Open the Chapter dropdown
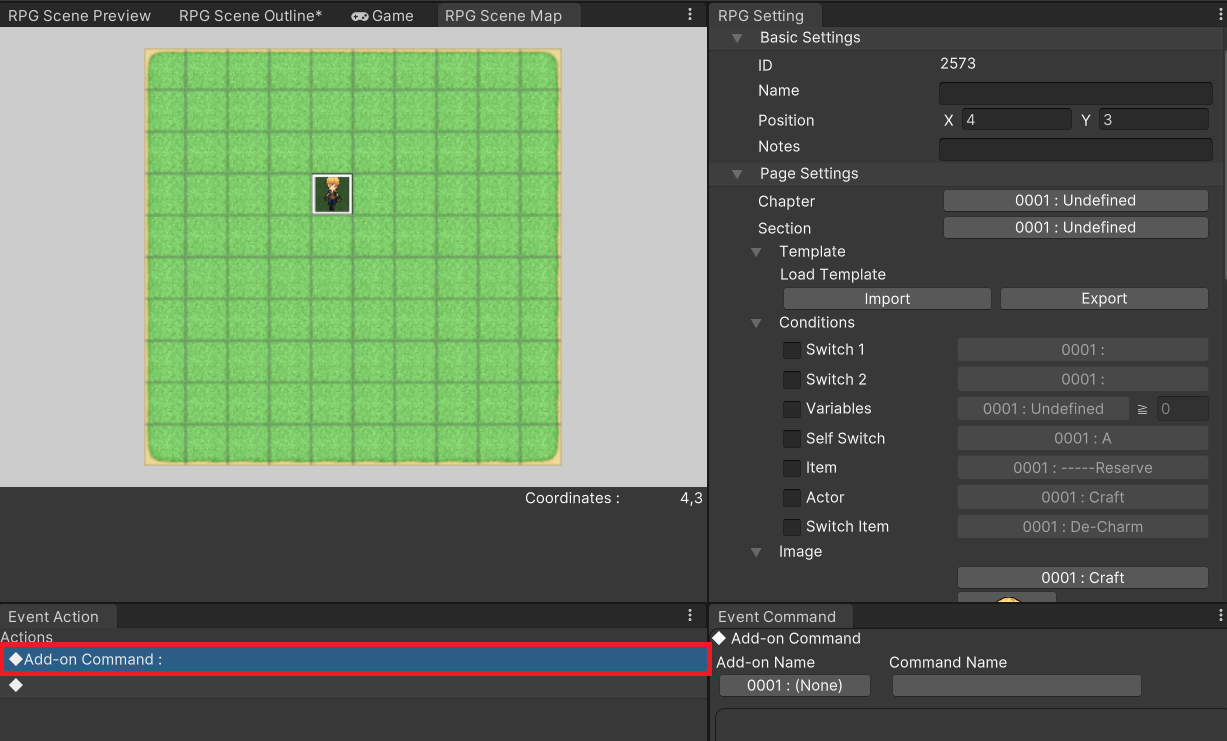This screenshot has width=1227, height=741. tap(1075, 200)
